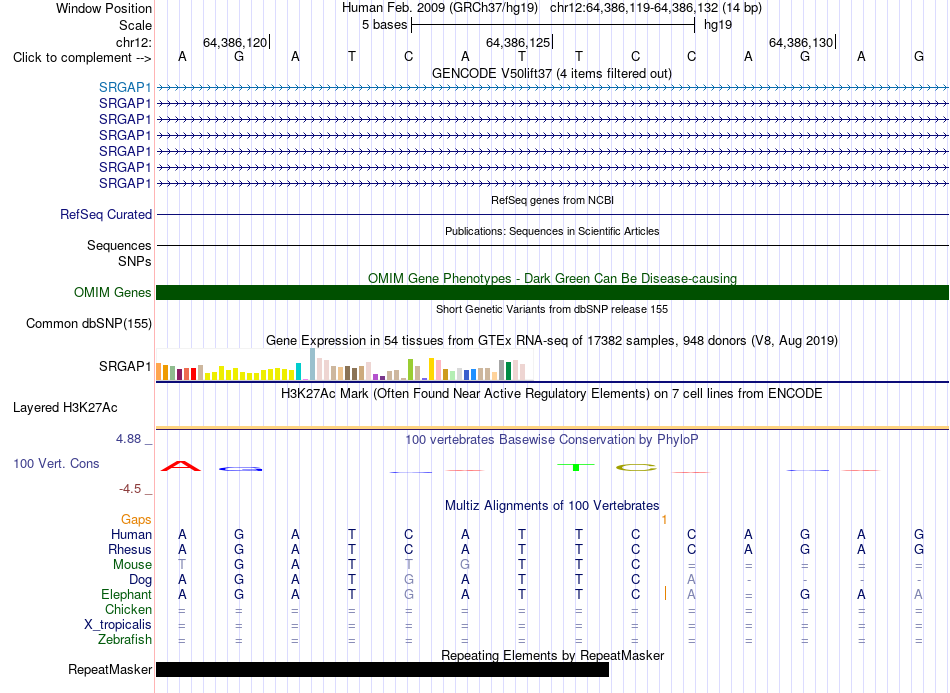
Task: Open the SNPs track label
Action: click(x=135, y=261)
